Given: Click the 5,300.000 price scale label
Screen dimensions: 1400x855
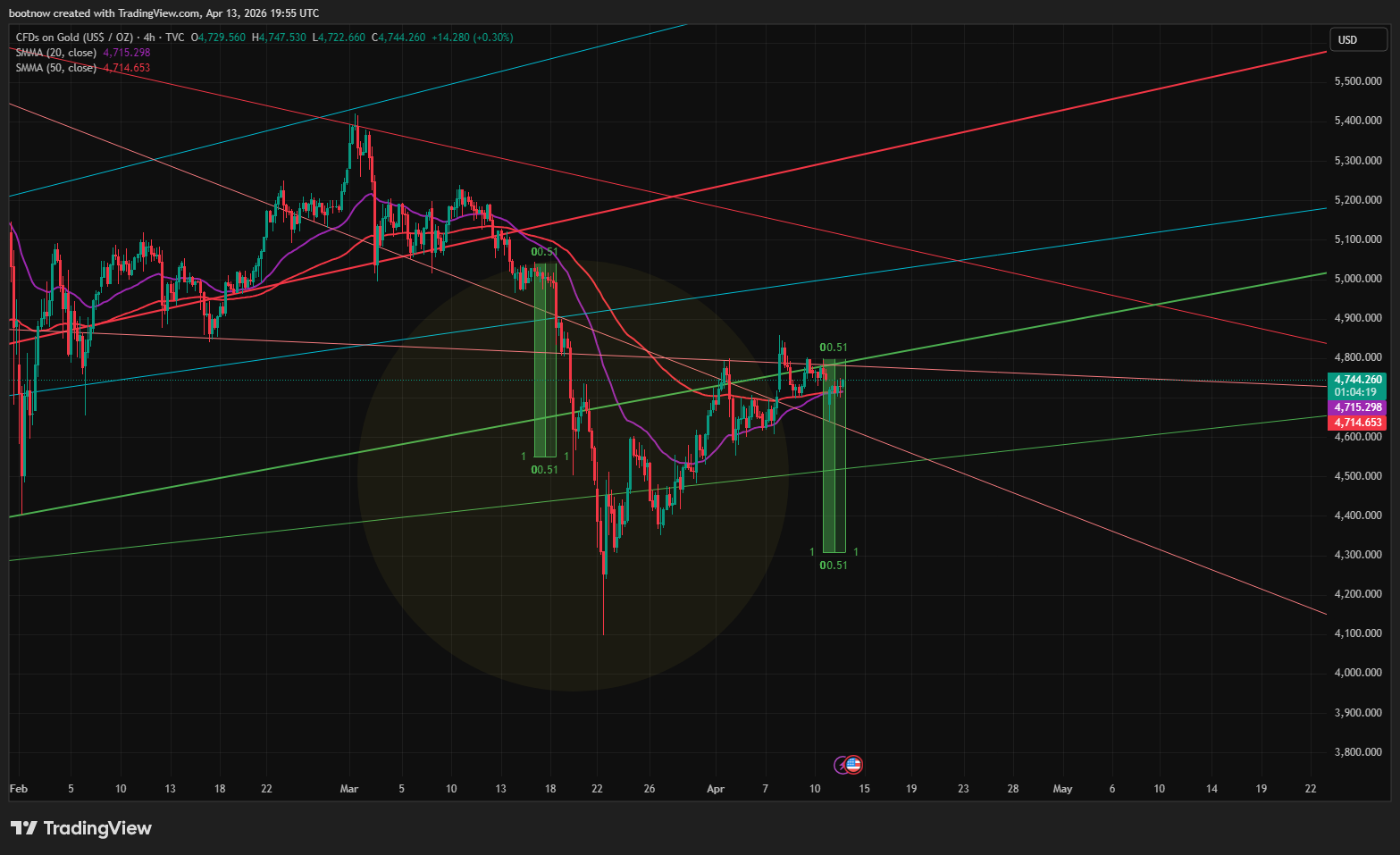Looking at the screenshot, I should tap(1358, 161).
